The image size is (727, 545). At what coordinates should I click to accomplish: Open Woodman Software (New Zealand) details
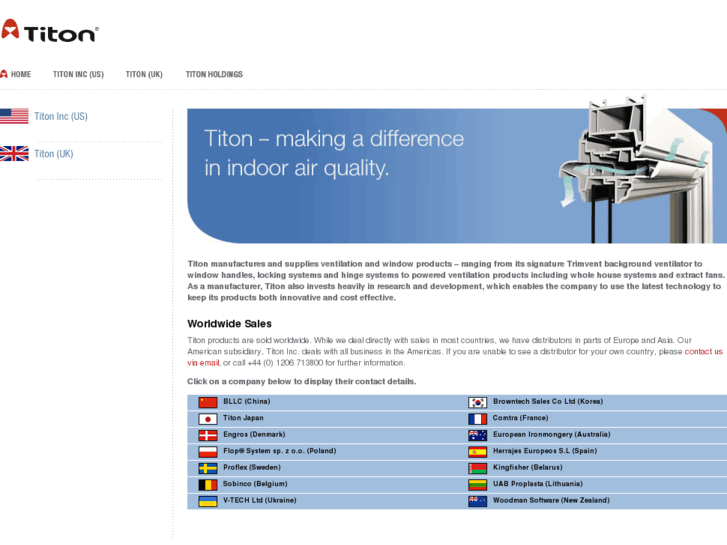(x=551, y=500)
